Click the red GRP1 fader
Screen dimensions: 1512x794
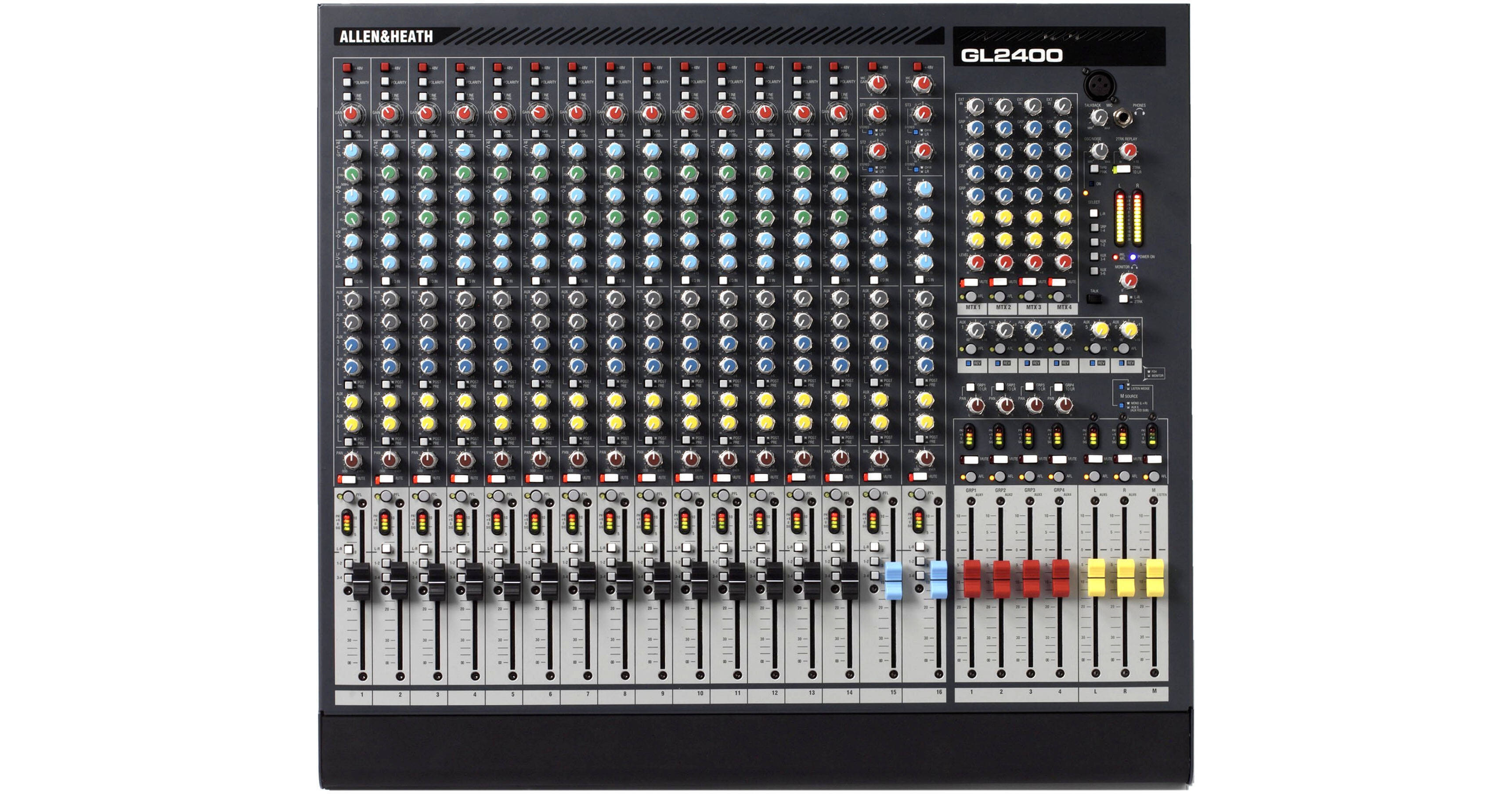(x=971, y=578)
